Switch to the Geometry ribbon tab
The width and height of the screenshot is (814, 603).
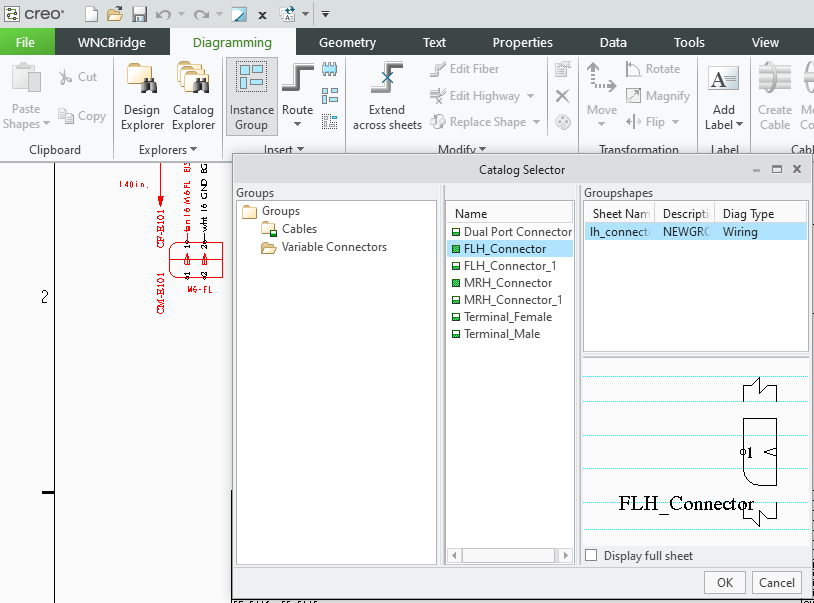coord(347,43)
